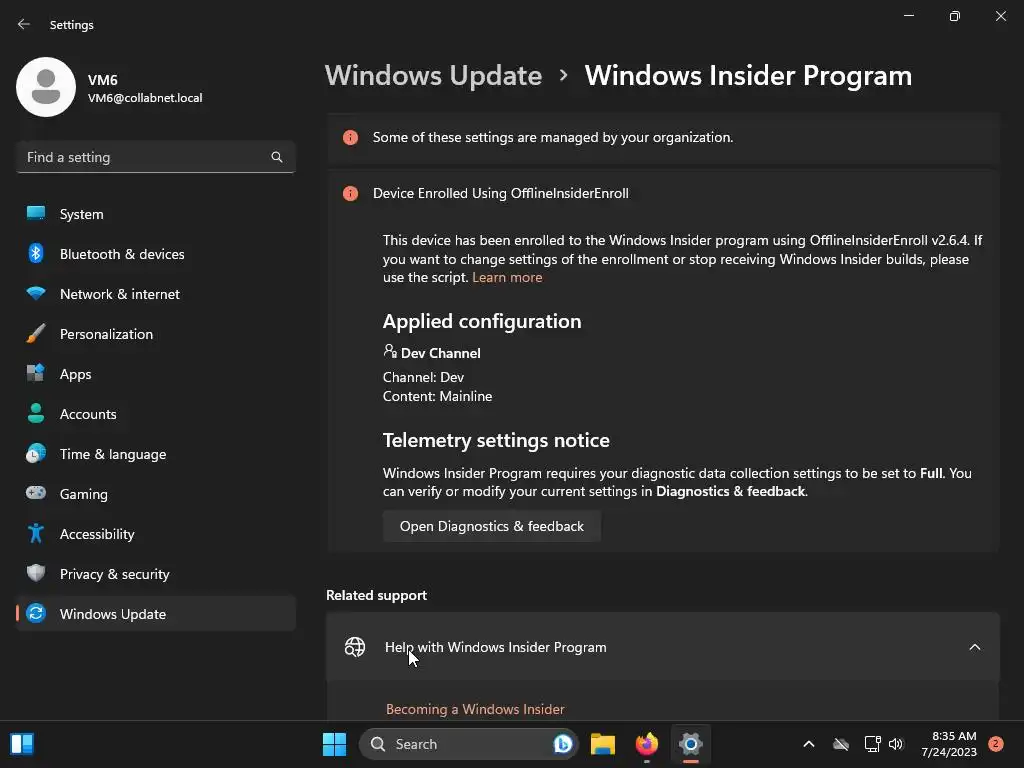Open Time & language settings
Viewport: 1024px width, 768px height.
point(155,453)
